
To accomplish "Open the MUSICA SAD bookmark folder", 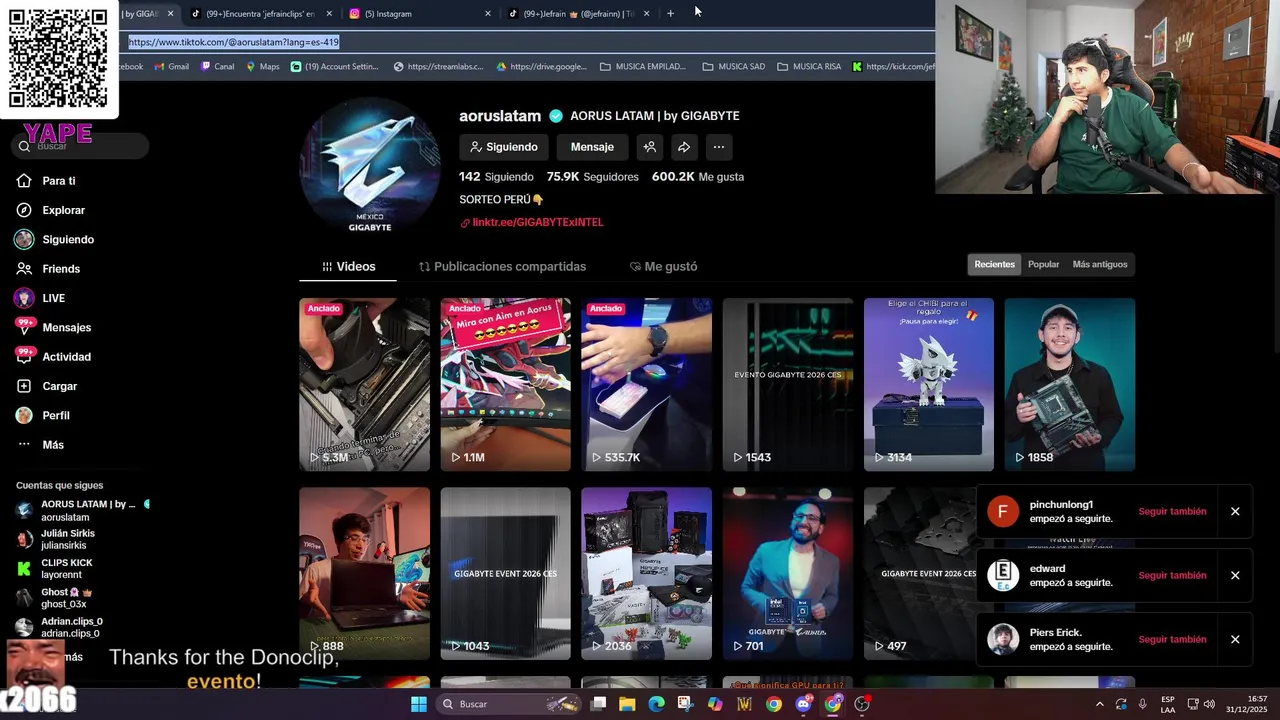I will click(x=734, y=67).
